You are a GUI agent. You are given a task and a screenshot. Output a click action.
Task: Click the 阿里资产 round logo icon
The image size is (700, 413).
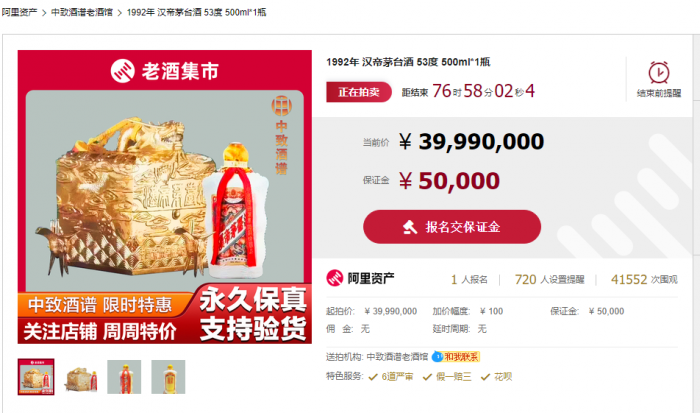(x=334, y=278)
